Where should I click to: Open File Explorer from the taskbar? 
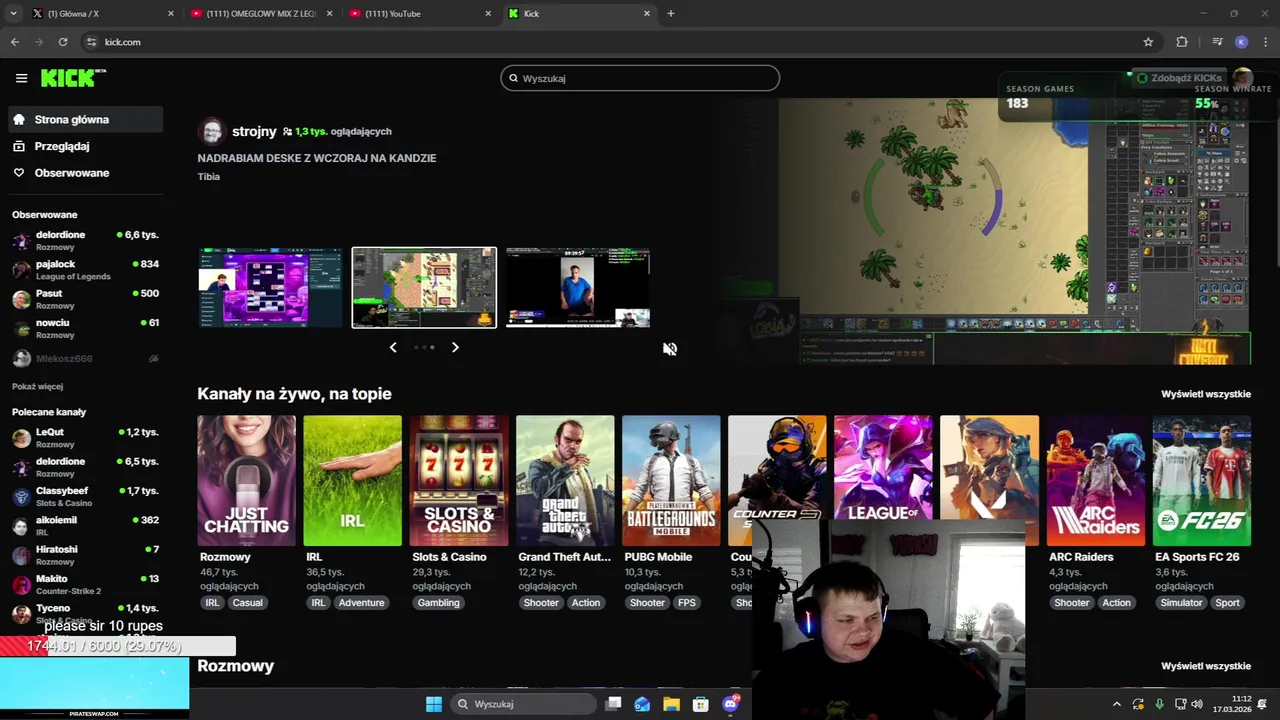pyautogui.click(x=671, y=704)
